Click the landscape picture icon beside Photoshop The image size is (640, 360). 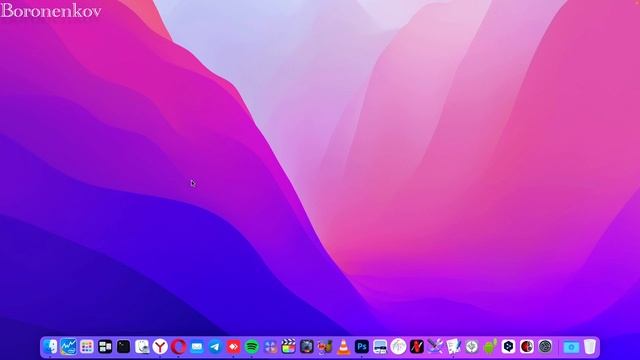(x=380, y=347)
